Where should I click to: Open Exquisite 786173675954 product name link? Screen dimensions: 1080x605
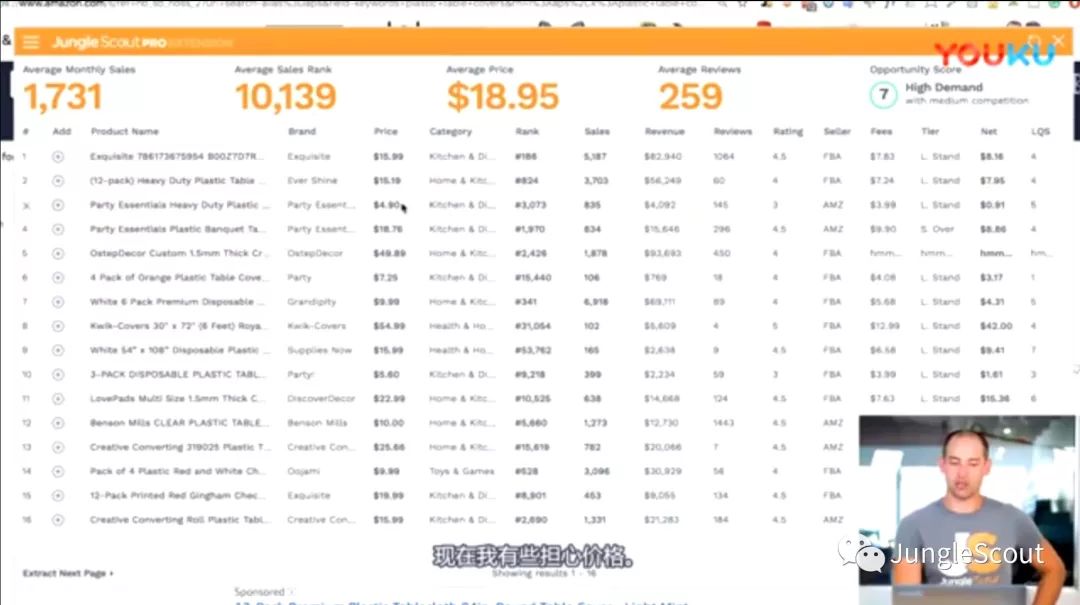(176, 156)
